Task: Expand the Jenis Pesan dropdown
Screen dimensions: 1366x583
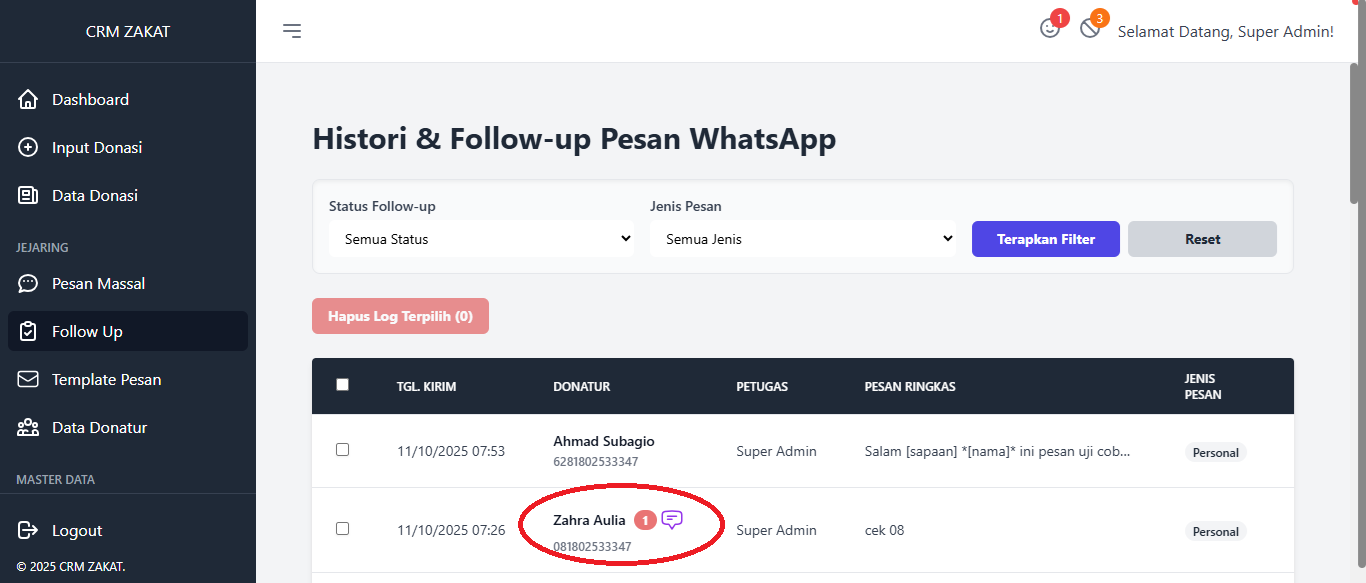Action: tap(802, 239)
